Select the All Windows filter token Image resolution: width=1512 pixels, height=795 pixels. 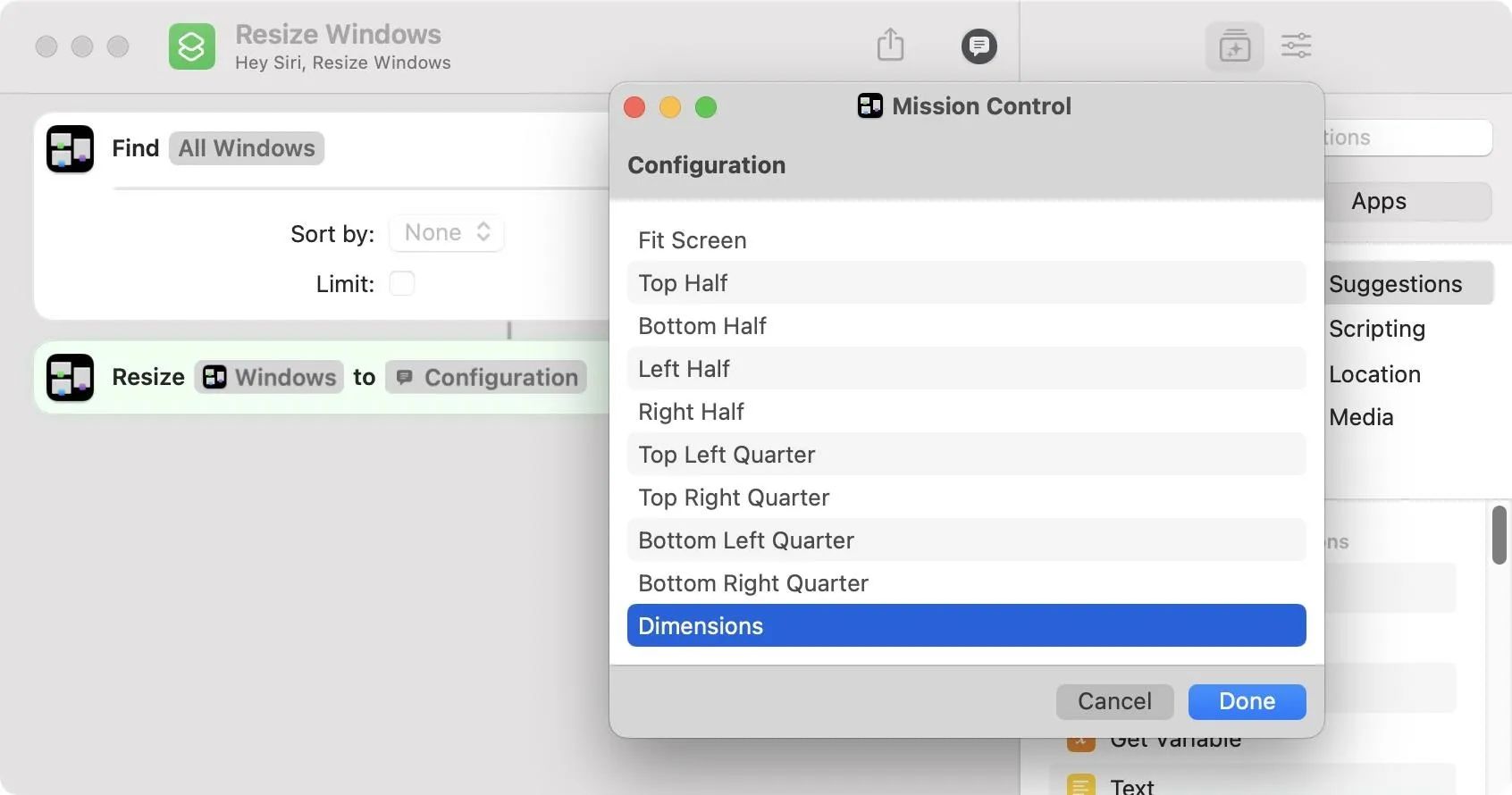[x=247, y=148]
